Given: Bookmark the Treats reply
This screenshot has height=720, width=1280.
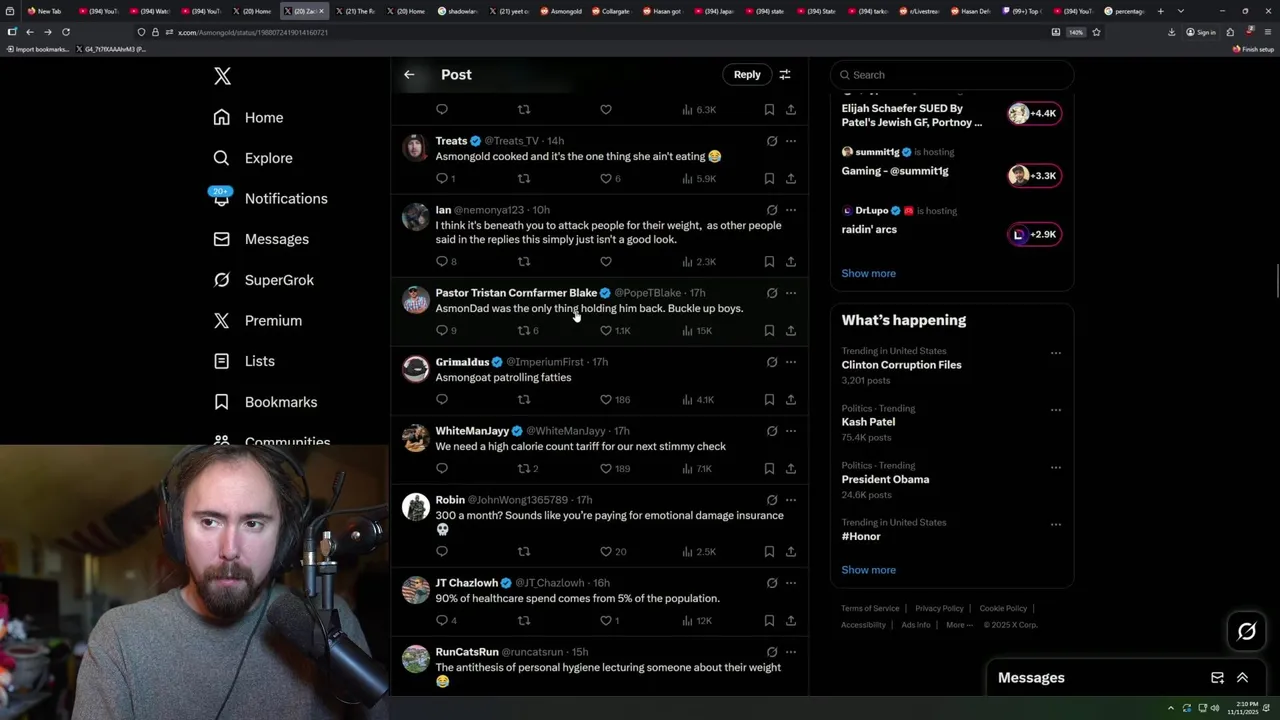Looking at the screenshot, I should [769, 179].
